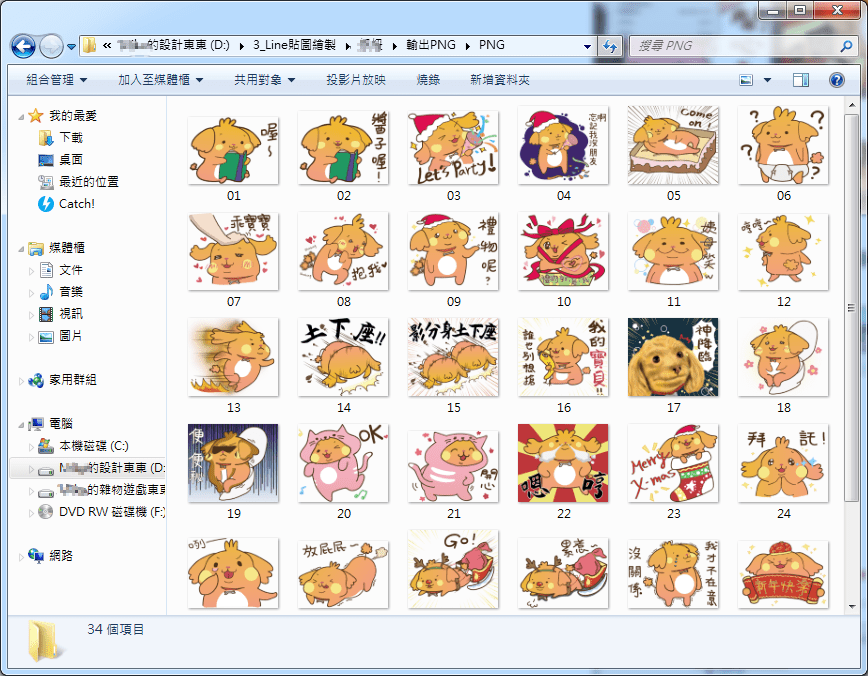Select thumbnail 01 dog with book
Viewport: 868px width, 676px height.
(233, 150)
